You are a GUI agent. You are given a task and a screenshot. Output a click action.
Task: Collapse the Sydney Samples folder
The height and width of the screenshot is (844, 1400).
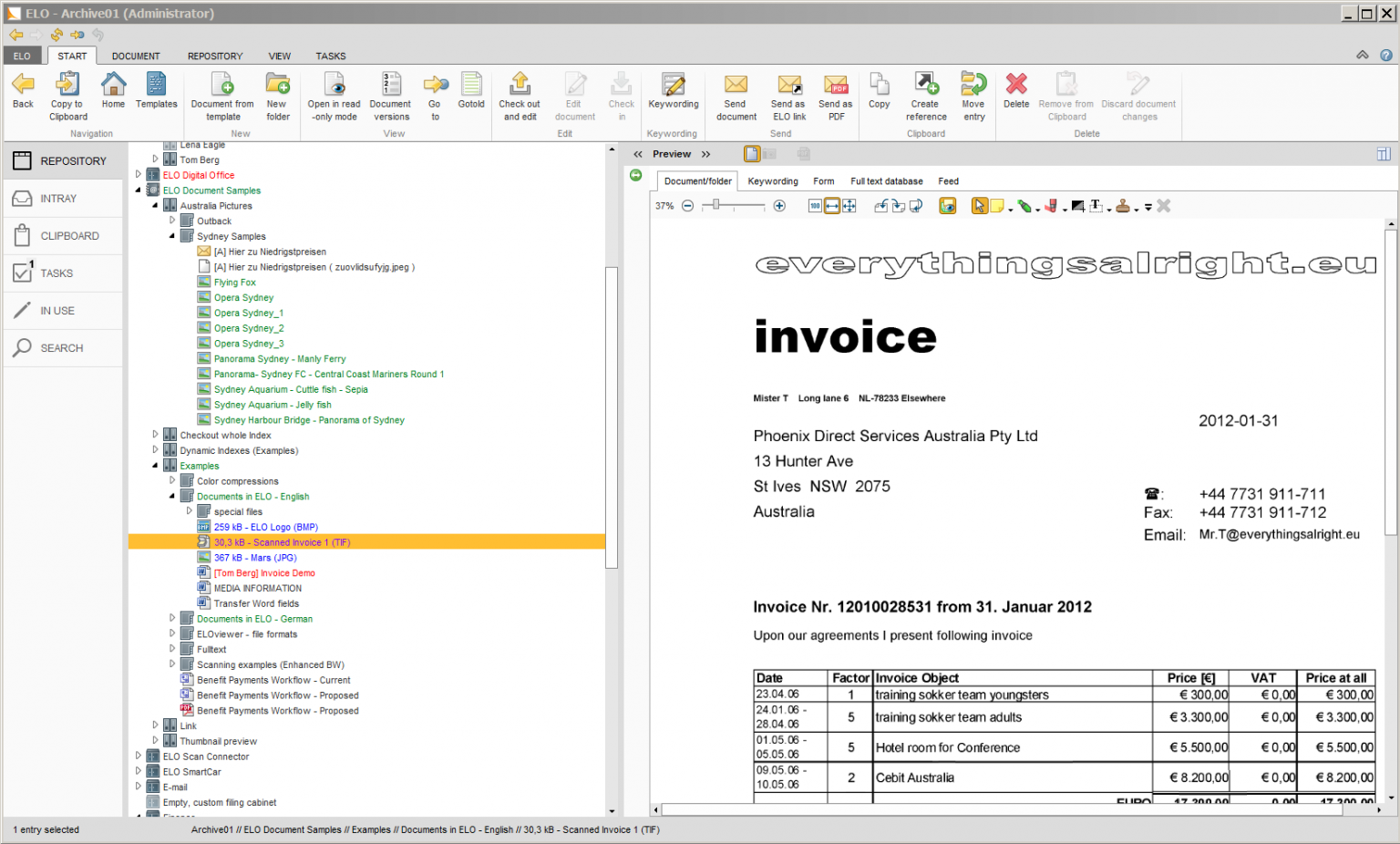[x=172, y=236]
